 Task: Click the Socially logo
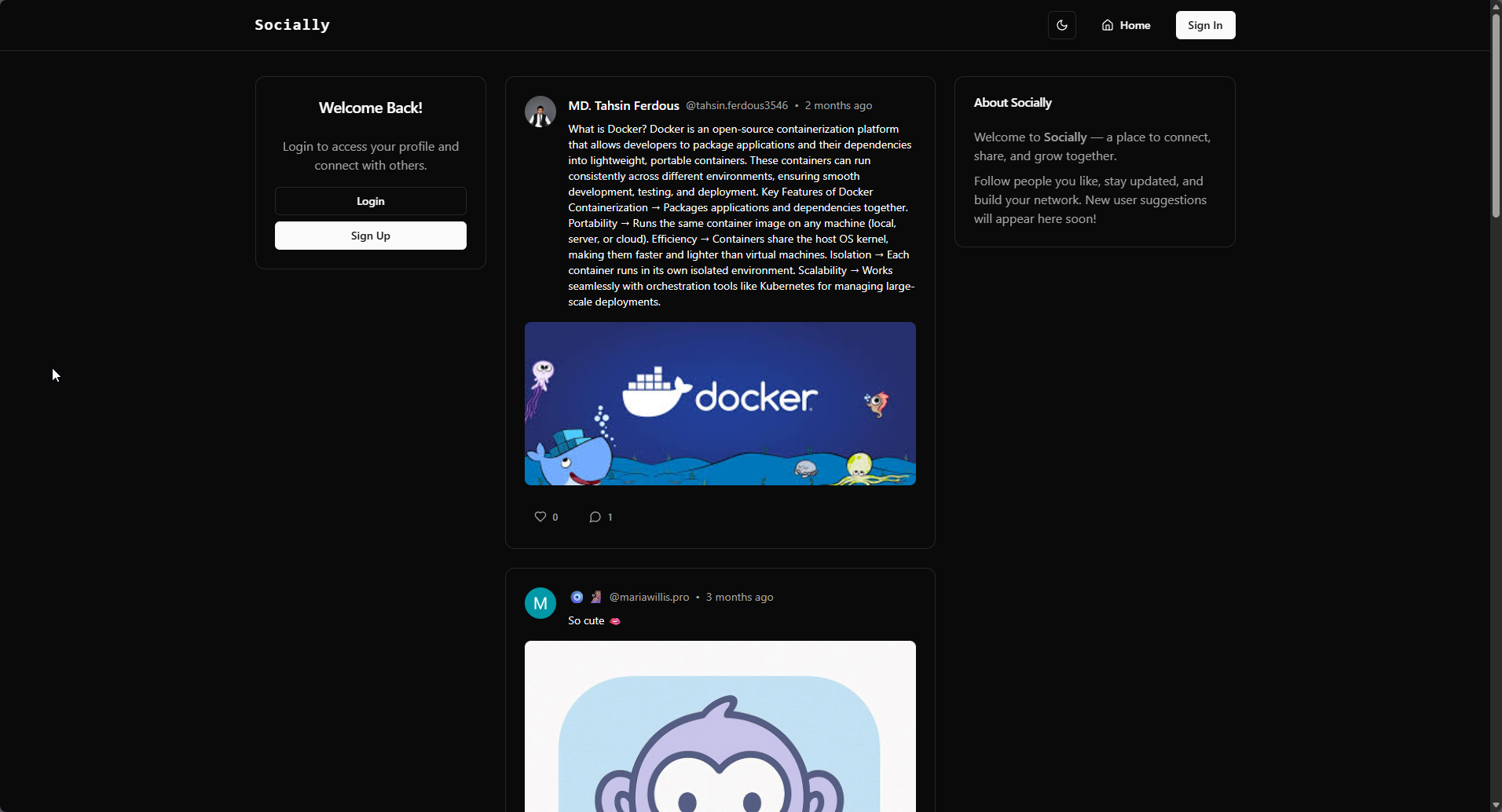[292, 25]
